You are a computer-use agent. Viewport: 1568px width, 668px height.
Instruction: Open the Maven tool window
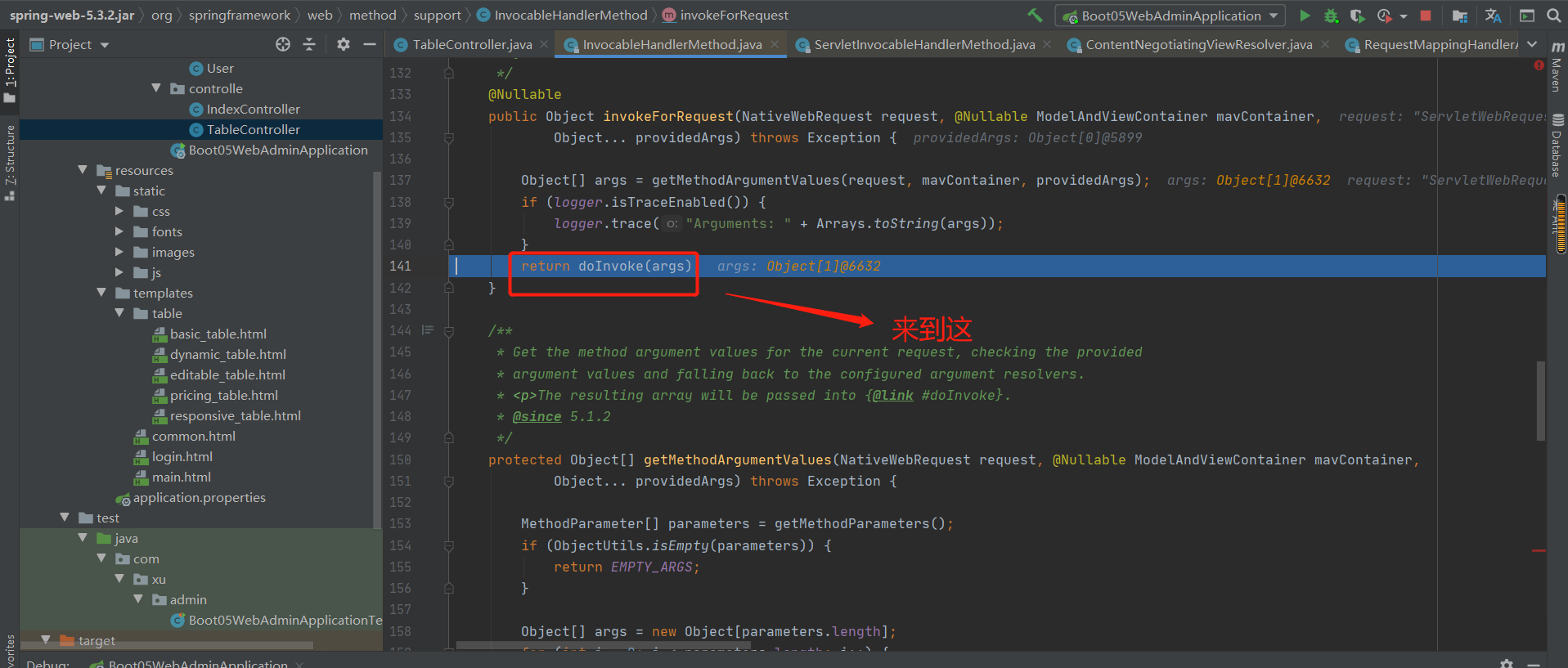(1557, 66)
